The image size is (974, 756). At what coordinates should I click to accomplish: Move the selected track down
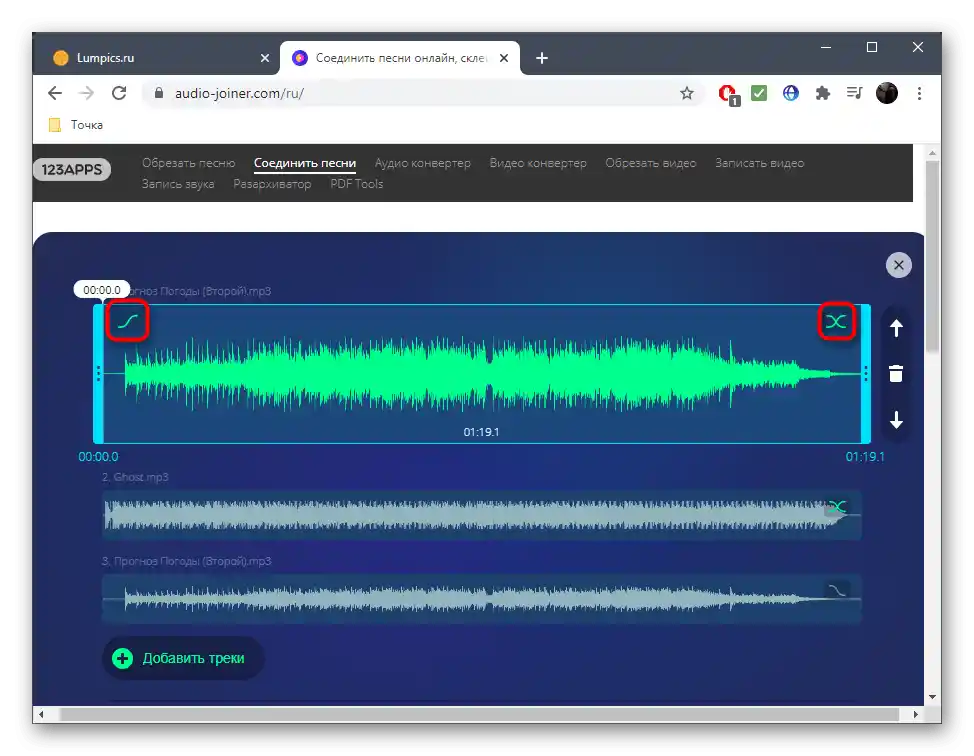point(896,421)
